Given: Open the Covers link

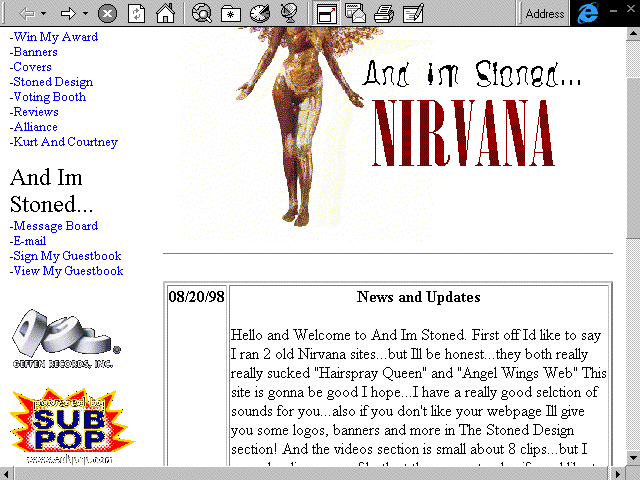Looking at the screenshot, I should click(32, 67).
